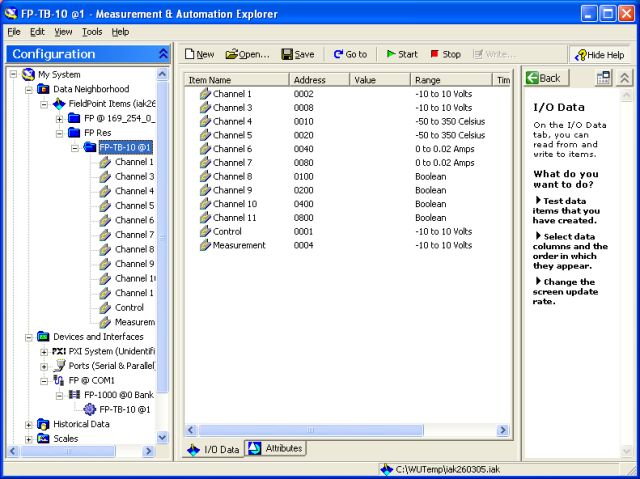The width and height of the screenshot is (640, 479).
Task: Open the File menu
Action: point(14,32)
